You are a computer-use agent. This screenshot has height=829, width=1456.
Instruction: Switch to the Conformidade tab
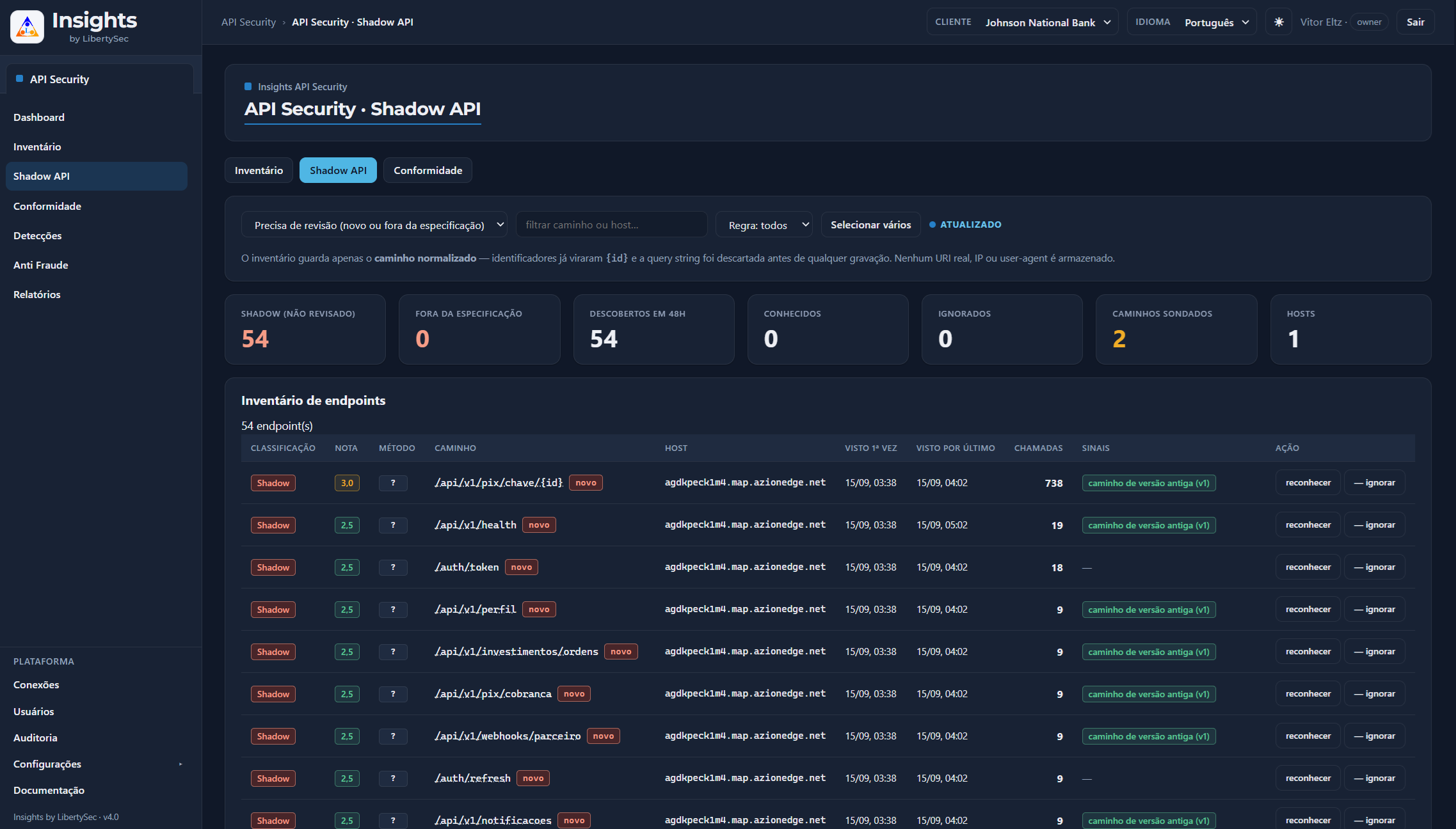[428, 170]
